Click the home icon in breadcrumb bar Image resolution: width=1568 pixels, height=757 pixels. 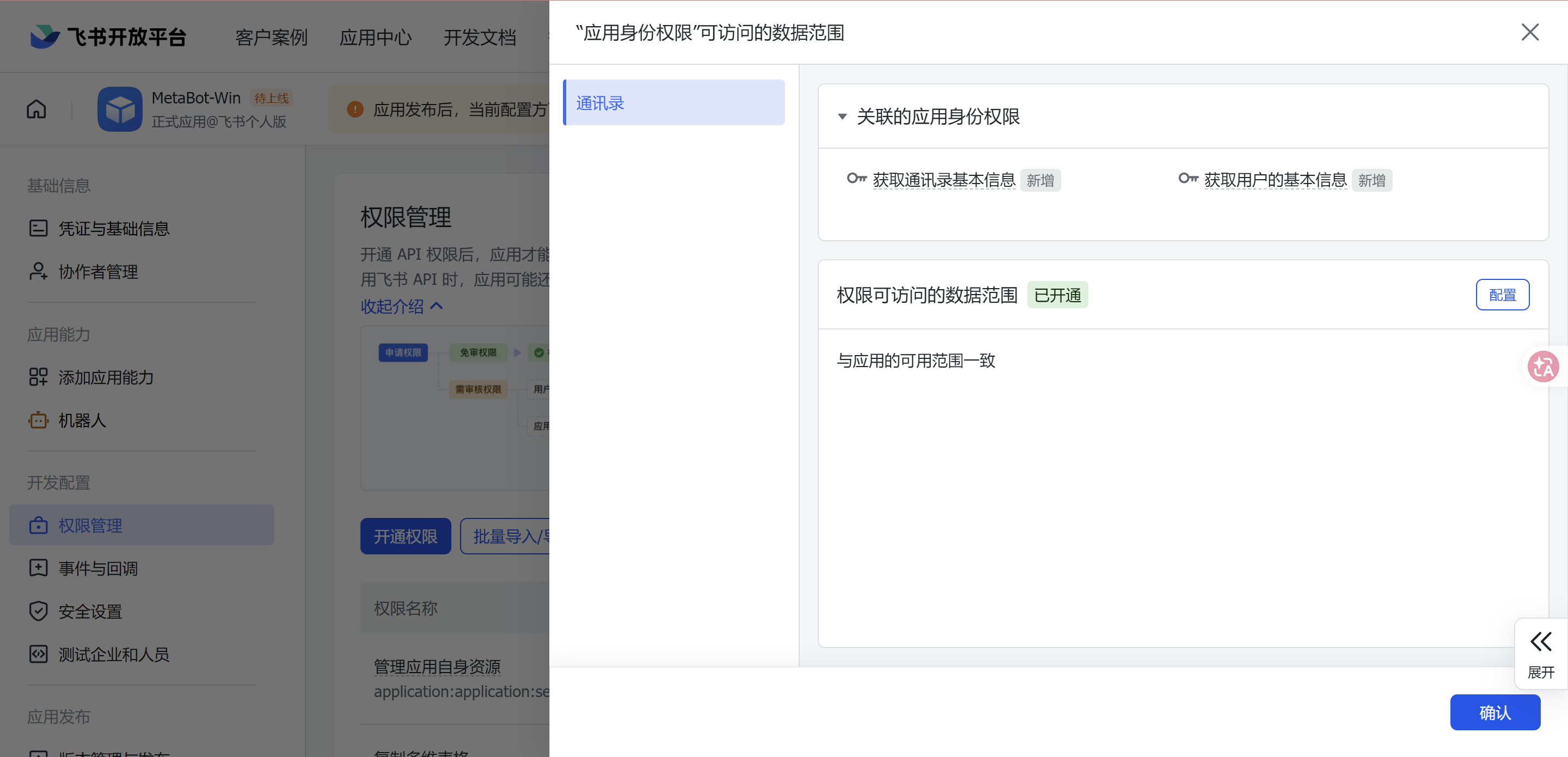(36, 109)
